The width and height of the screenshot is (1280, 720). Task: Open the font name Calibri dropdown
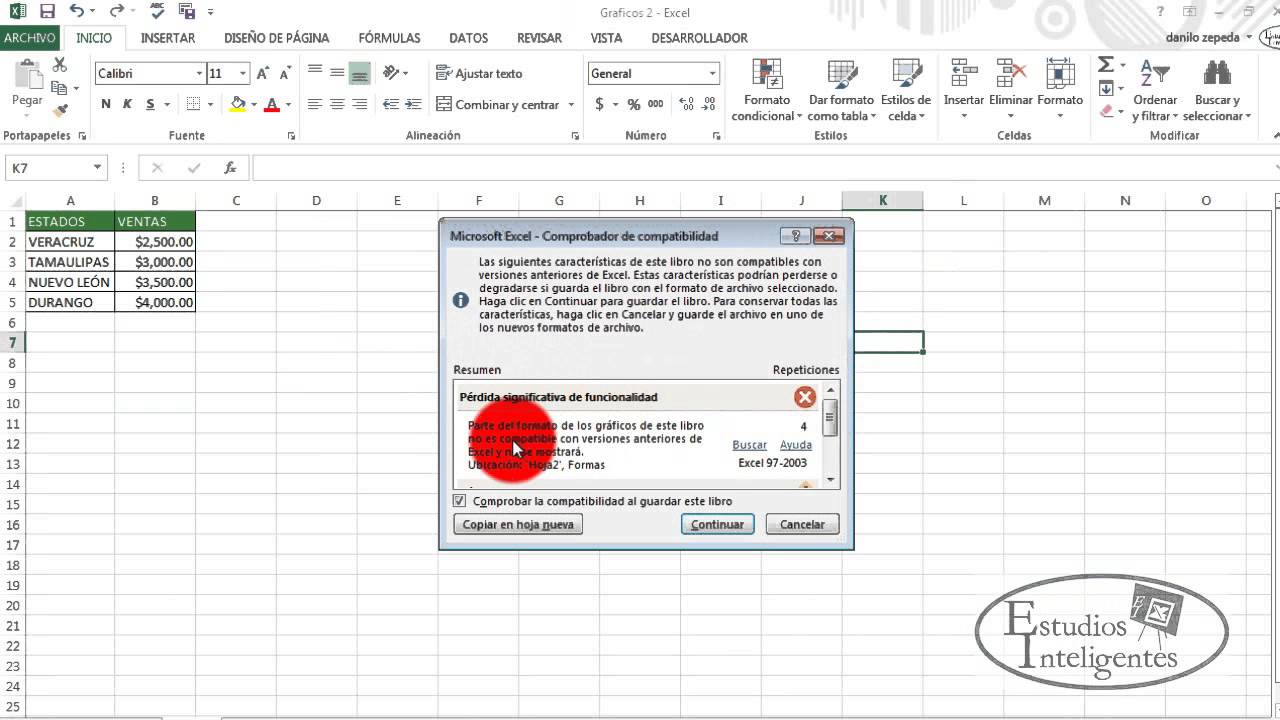click(x=199, y=73)
